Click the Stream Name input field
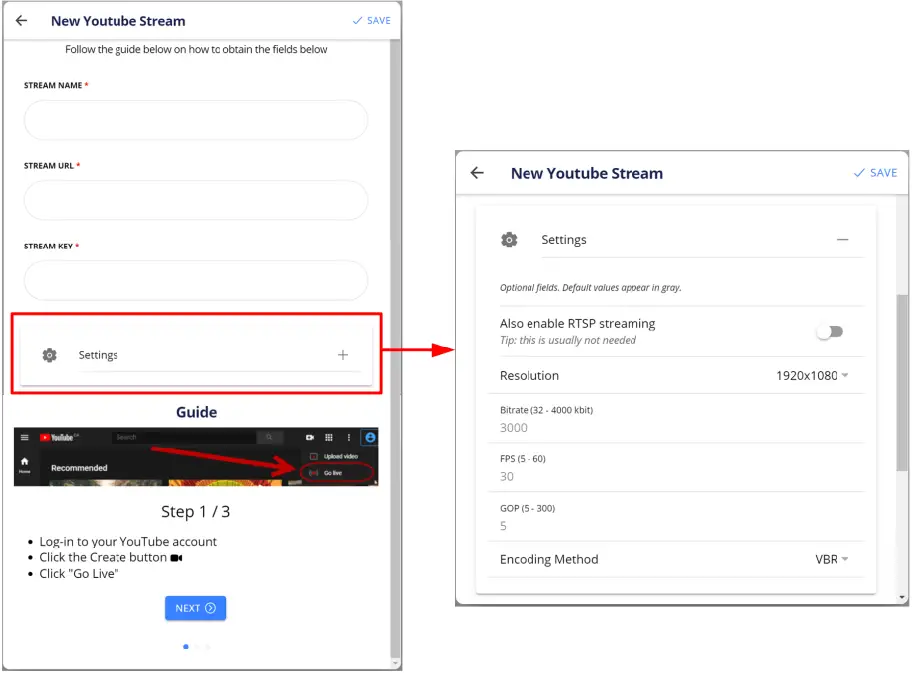Image resolution: width=916 pixels, height=677 pixels. coord(196,120)
